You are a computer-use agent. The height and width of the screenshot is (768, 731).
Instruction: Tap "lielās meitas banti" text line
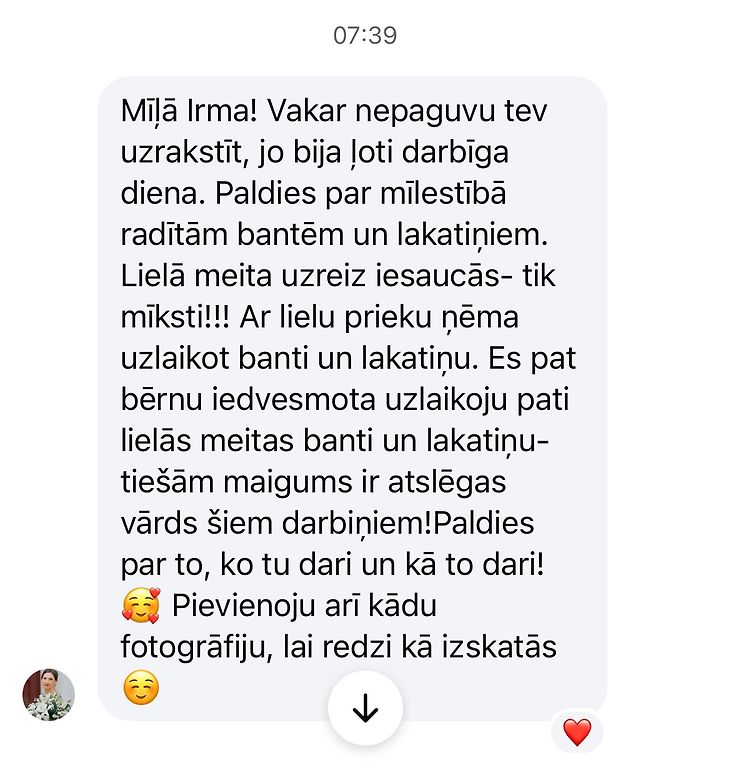tap(247, 440)
